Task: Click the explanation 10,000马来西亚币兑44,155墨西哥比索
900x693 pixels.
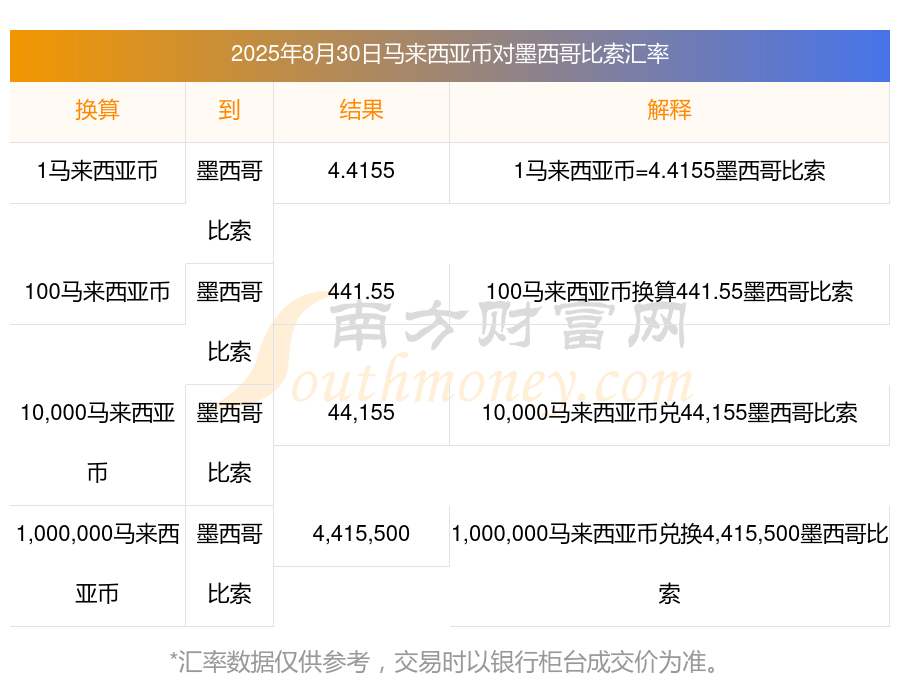Action: 669,413
